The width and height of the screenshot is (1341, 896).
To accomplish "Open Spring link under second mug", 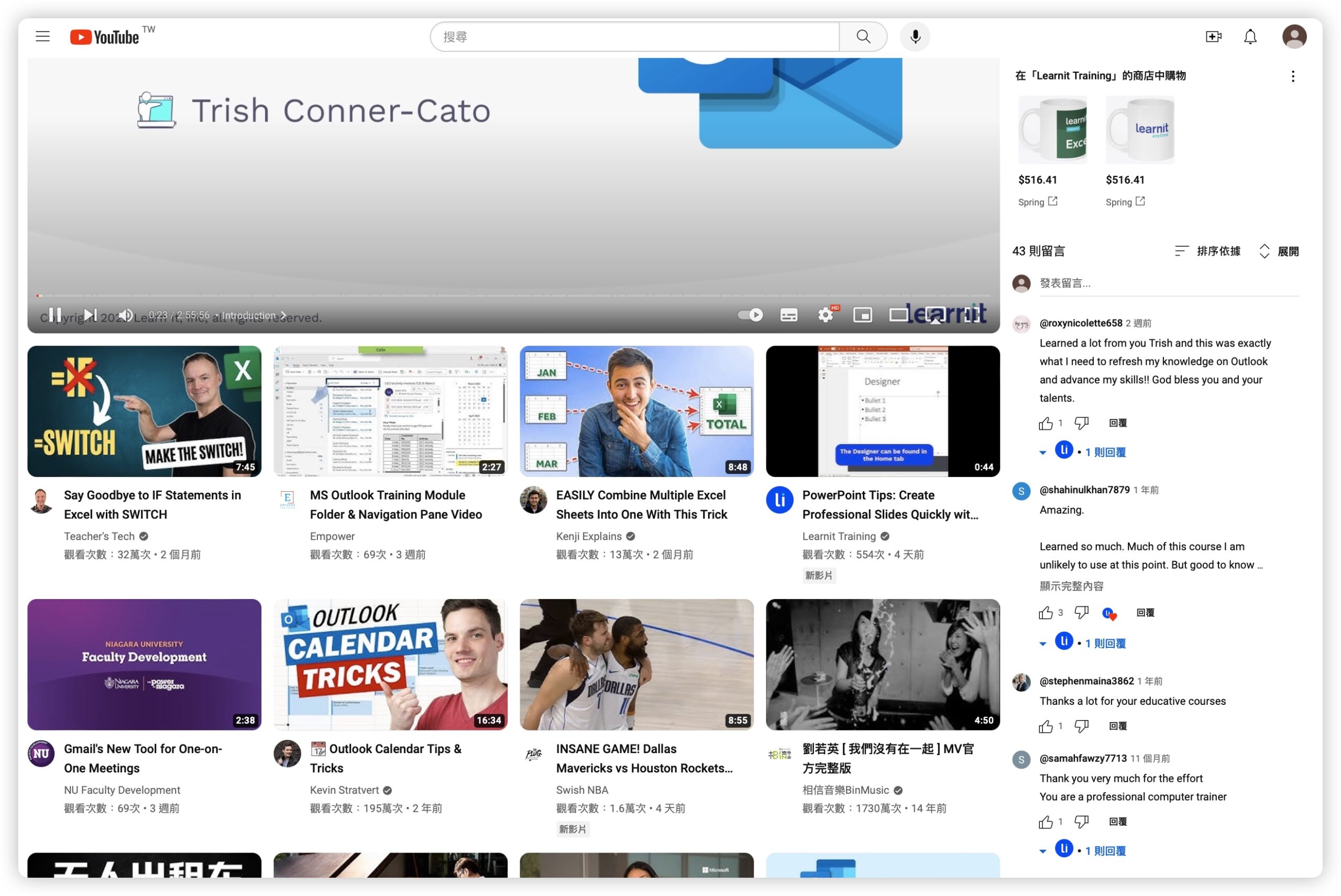I will click(1125, 202).
